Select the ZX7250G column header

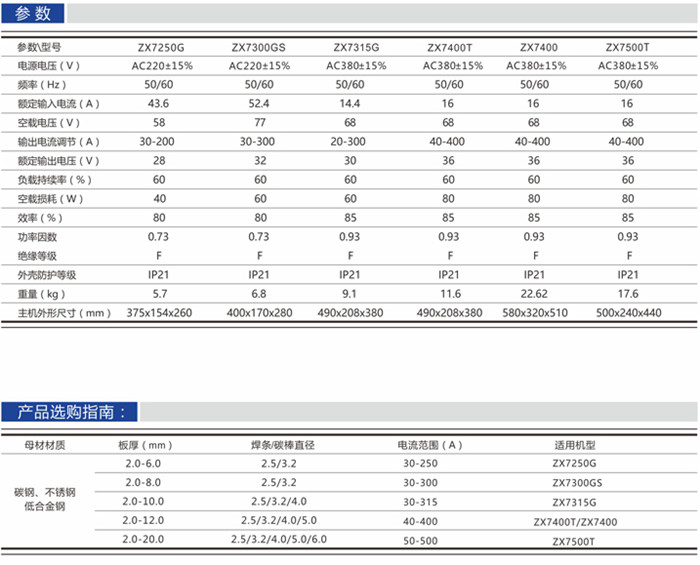160,47
